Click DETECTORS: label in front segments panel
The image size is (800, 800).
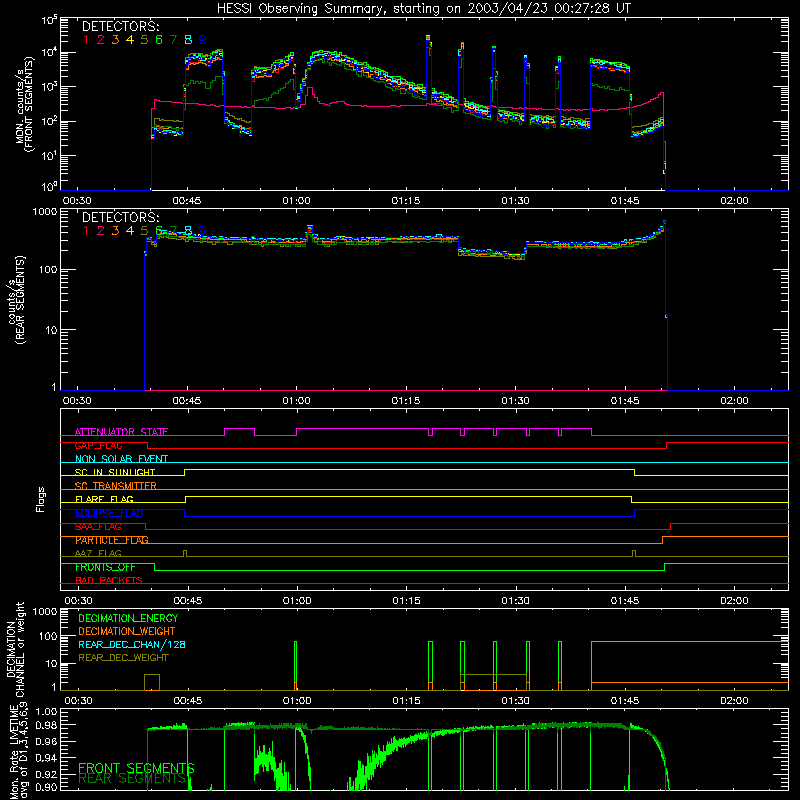tap(120, 27)
